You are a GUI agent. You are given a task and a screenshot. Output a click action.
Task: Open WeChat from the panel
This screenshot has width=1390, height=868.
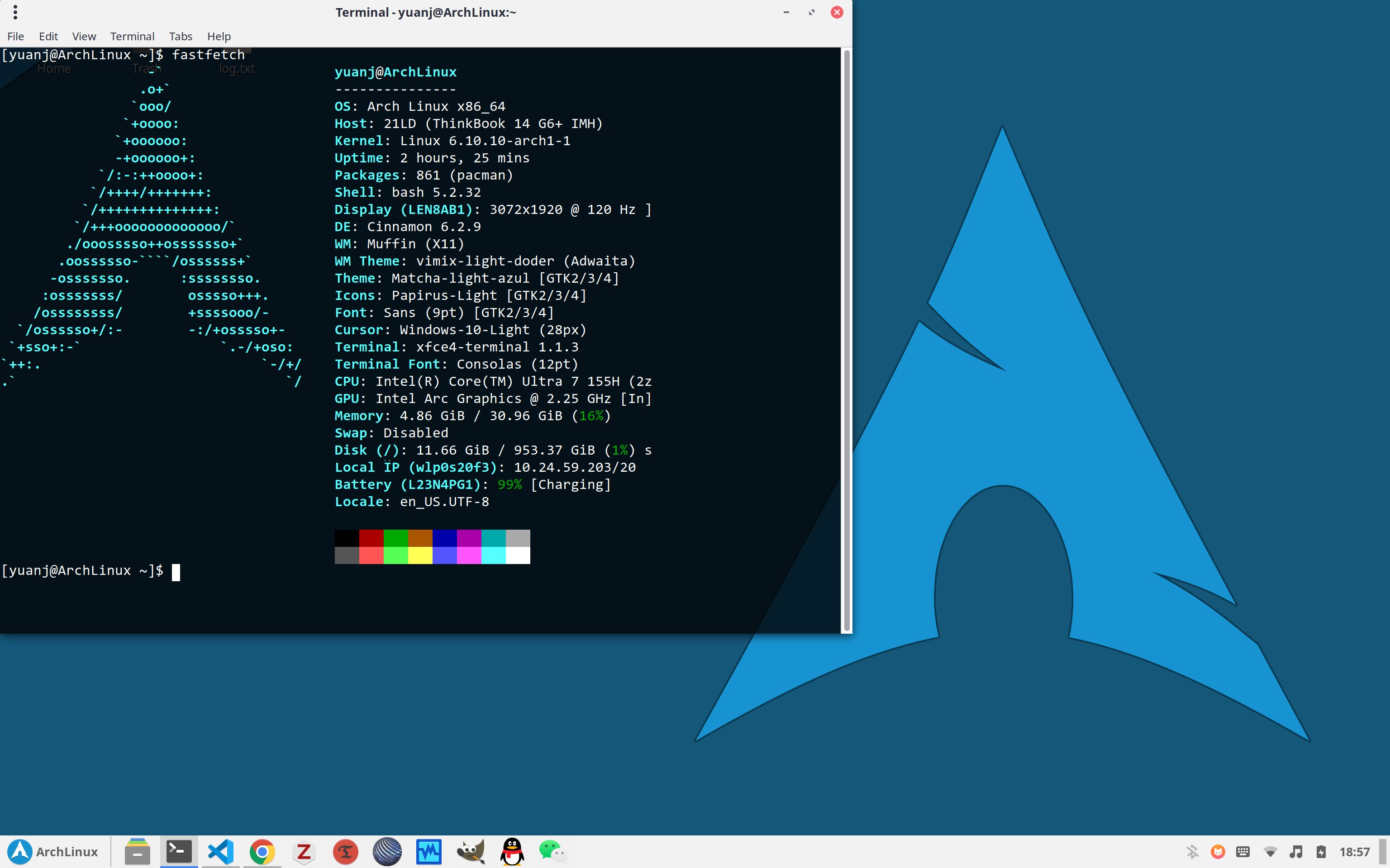[x=553, y=851]
